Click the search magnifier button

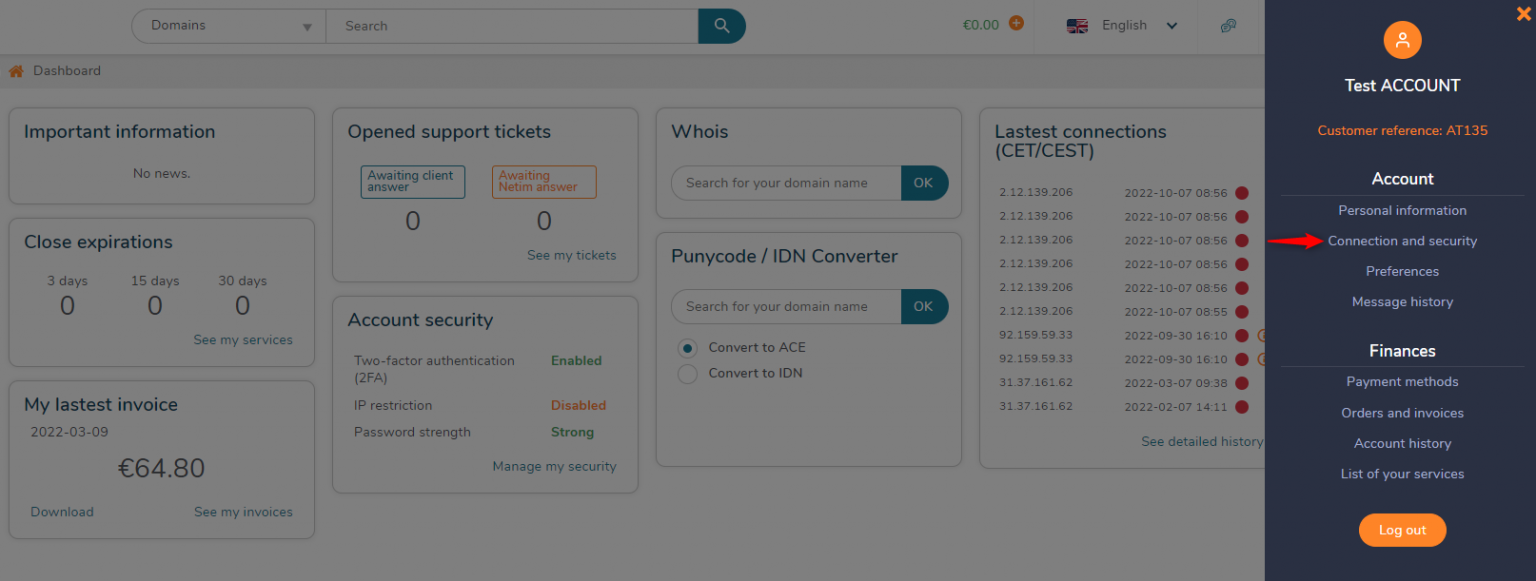[x=721, y=26]
